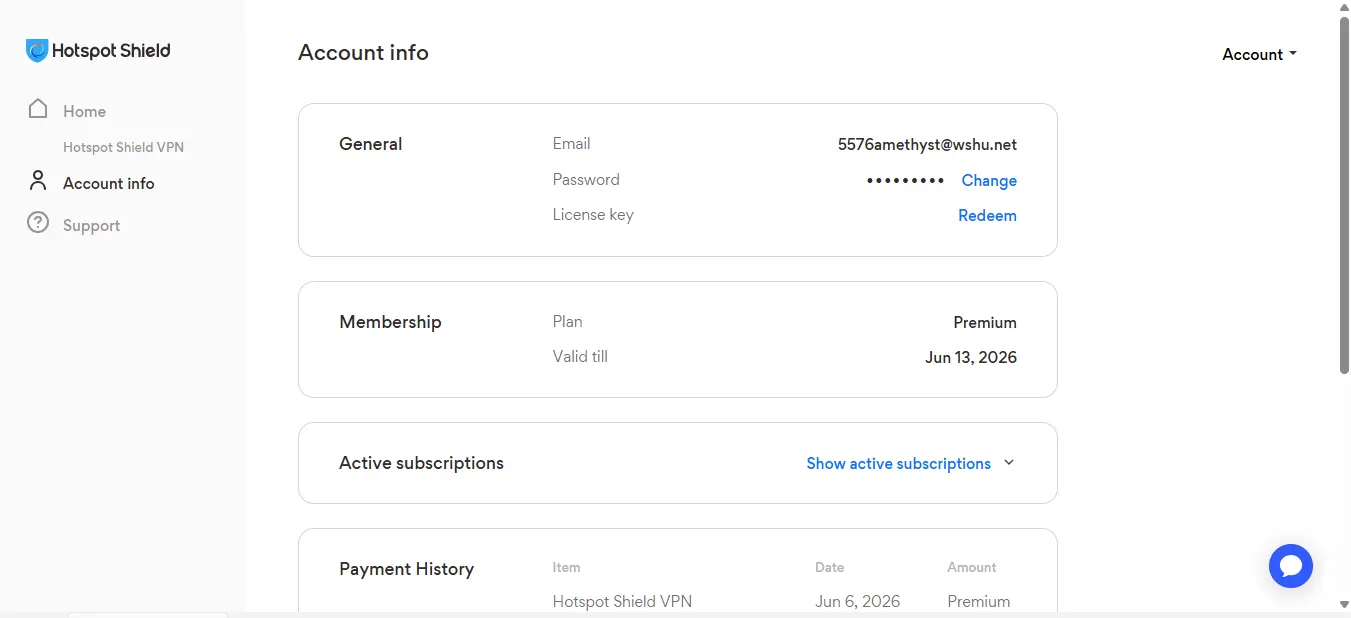The image size is (1351, 618).
Task: Click the masked password dots
Action: [x=905, y=181]
